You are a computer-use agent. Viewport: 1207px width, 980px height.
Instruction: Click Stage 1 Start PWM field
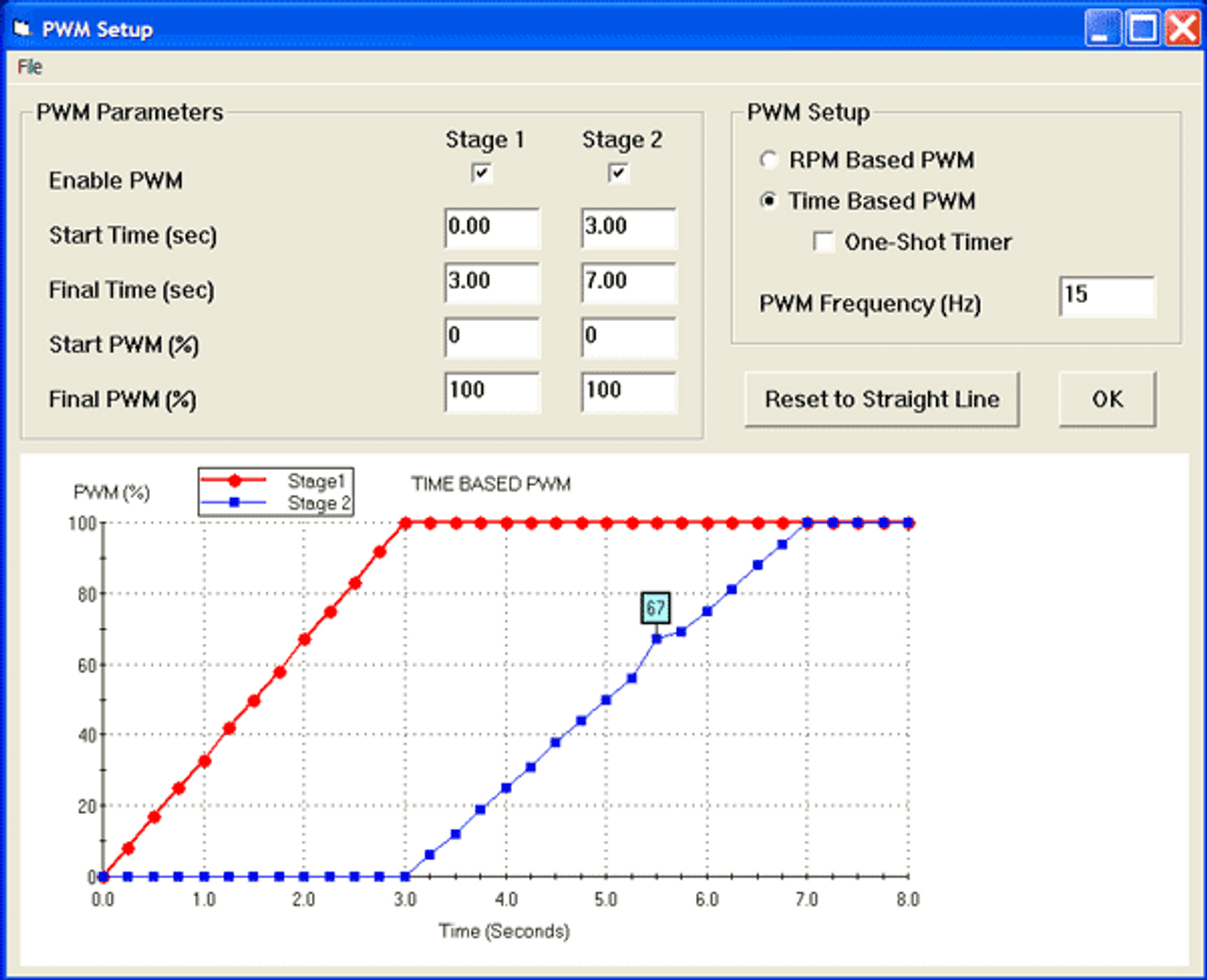[x=492, y=338]
